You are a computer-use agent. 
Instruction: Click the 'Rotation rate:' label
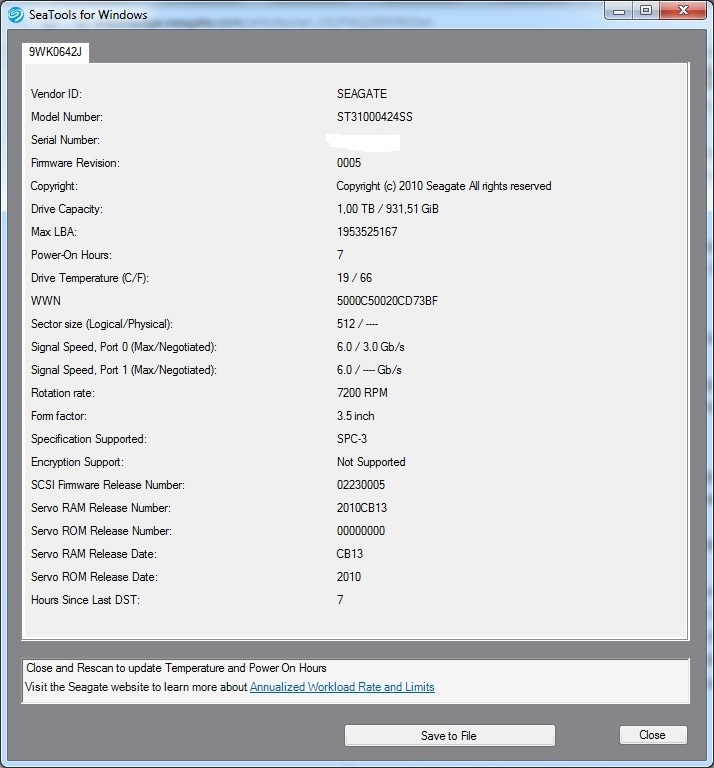[63, 393]
